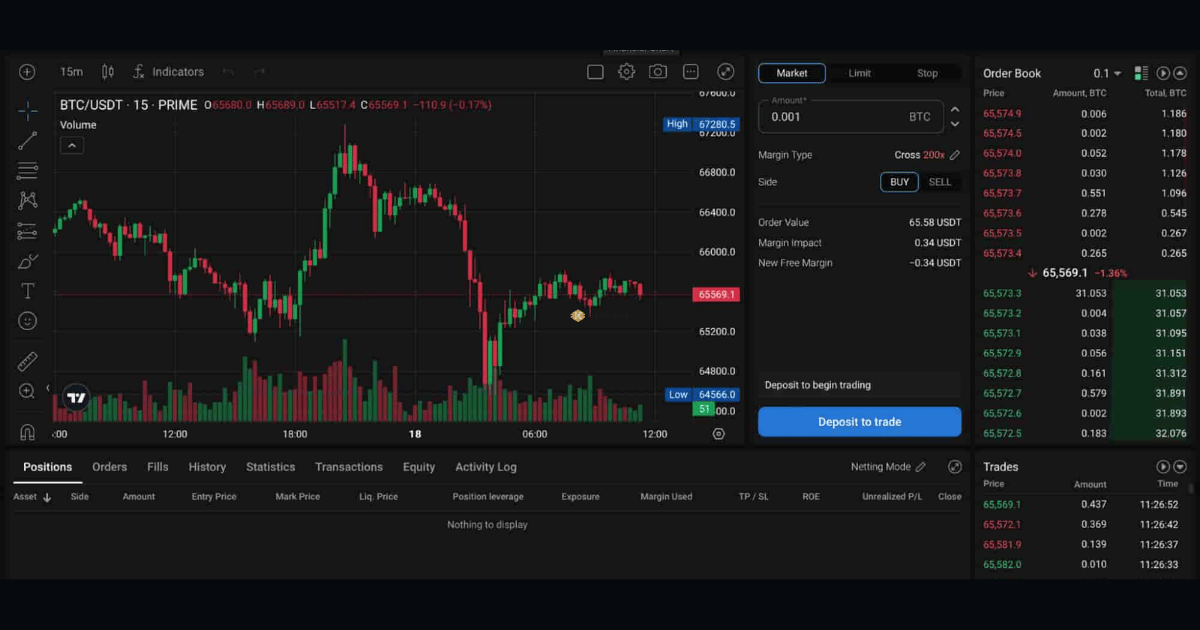Open the emoji sticker tool
Screen dimensions: 1200x630
(x=28, y=321)
